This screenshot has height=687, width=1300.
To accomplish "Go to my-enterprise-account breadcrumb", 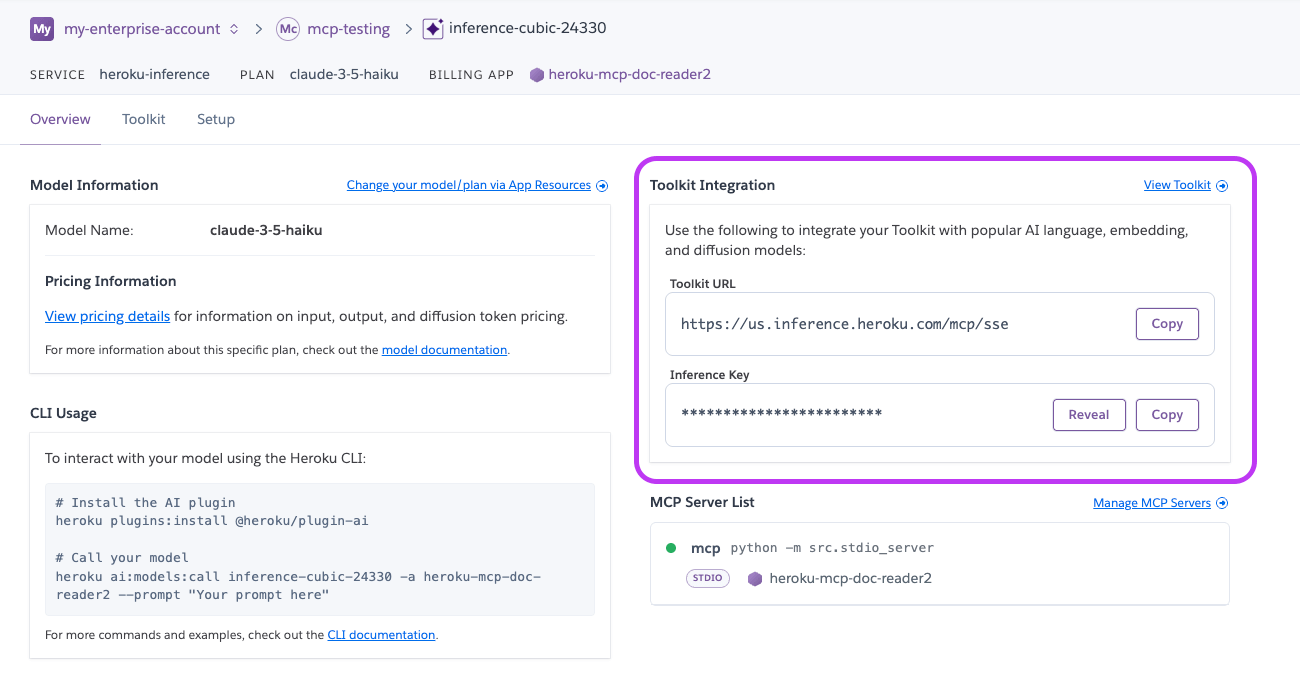I will (x=142, y=29).
